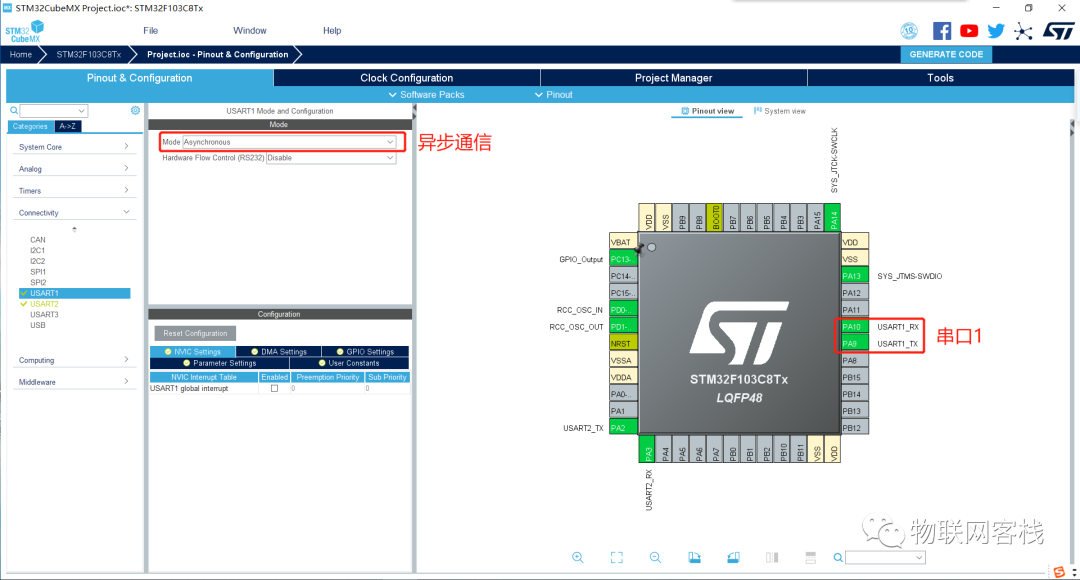Select the PA14 pin on the chip
1080x580 pixels.
pyautogui.click(x=833, y=217)
